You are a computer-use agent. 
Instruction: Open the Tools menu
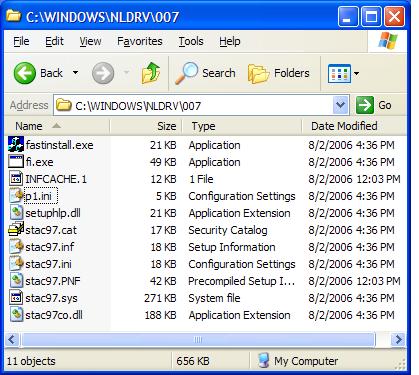point(191,41)
